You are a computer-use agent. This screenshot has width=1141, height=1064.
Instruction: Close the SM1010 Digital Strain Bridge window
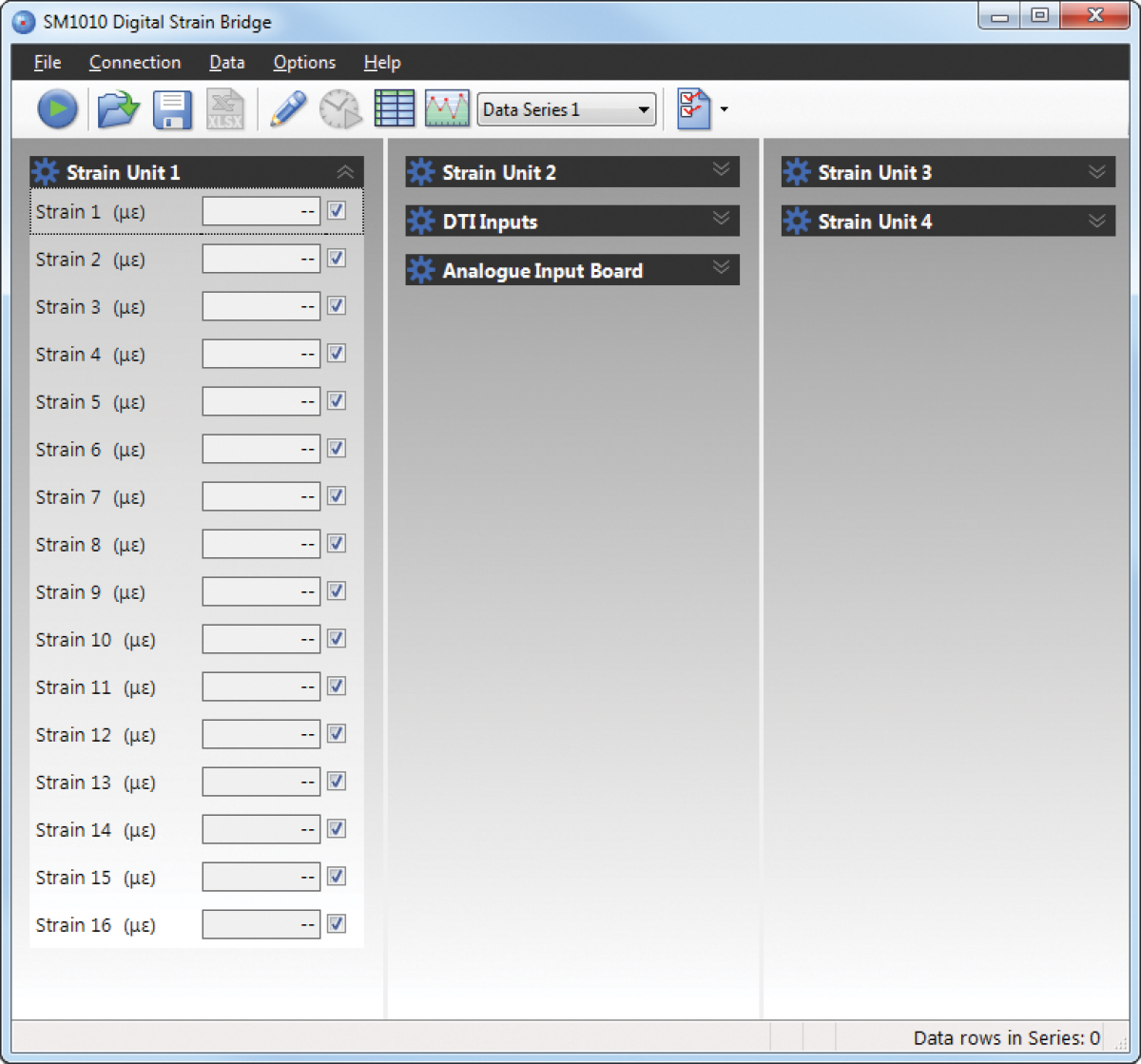point(1095,16)
